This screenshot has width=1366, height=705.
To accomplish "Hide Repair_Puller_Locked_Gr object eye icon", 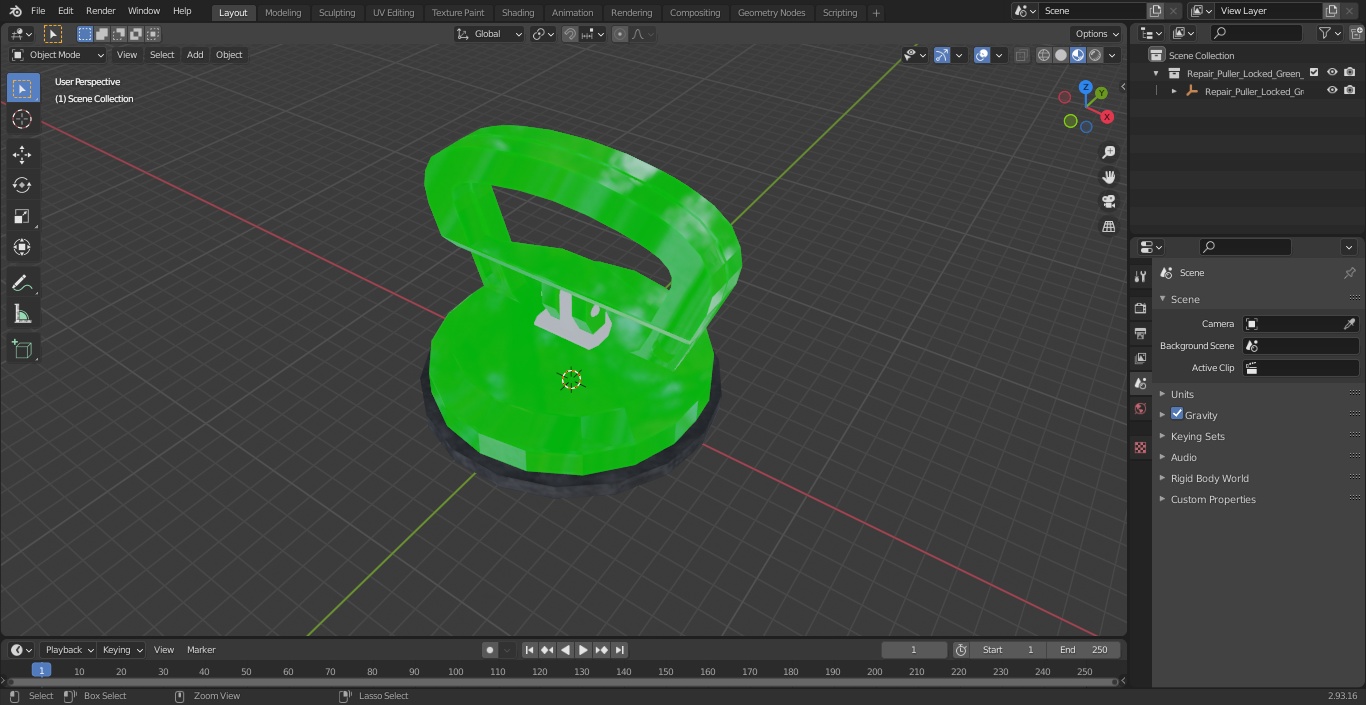I will 1332,91.
